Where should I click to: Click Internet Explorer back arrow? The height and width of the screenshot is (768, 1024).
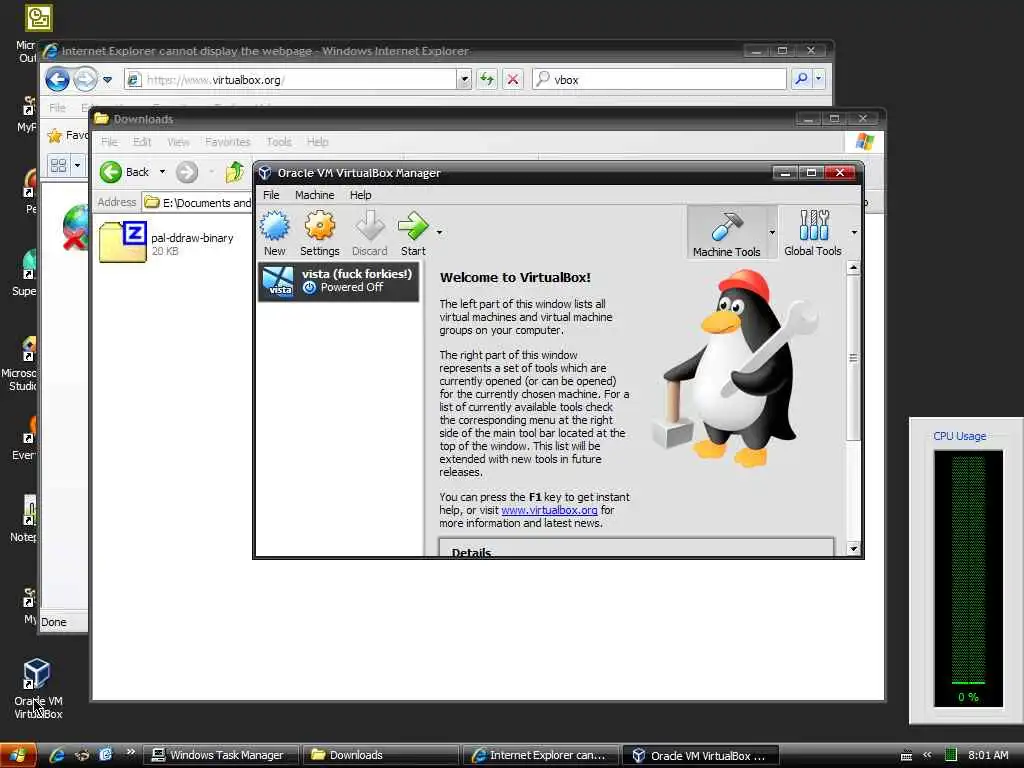click(x=57, y=80)
